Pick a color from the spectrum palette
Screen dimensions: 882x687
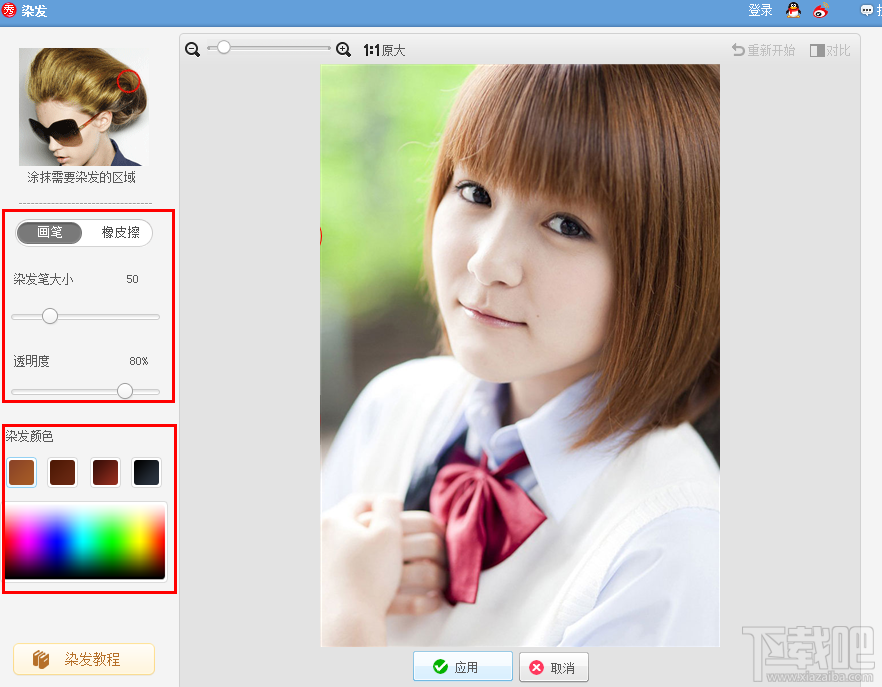point(86,542)
